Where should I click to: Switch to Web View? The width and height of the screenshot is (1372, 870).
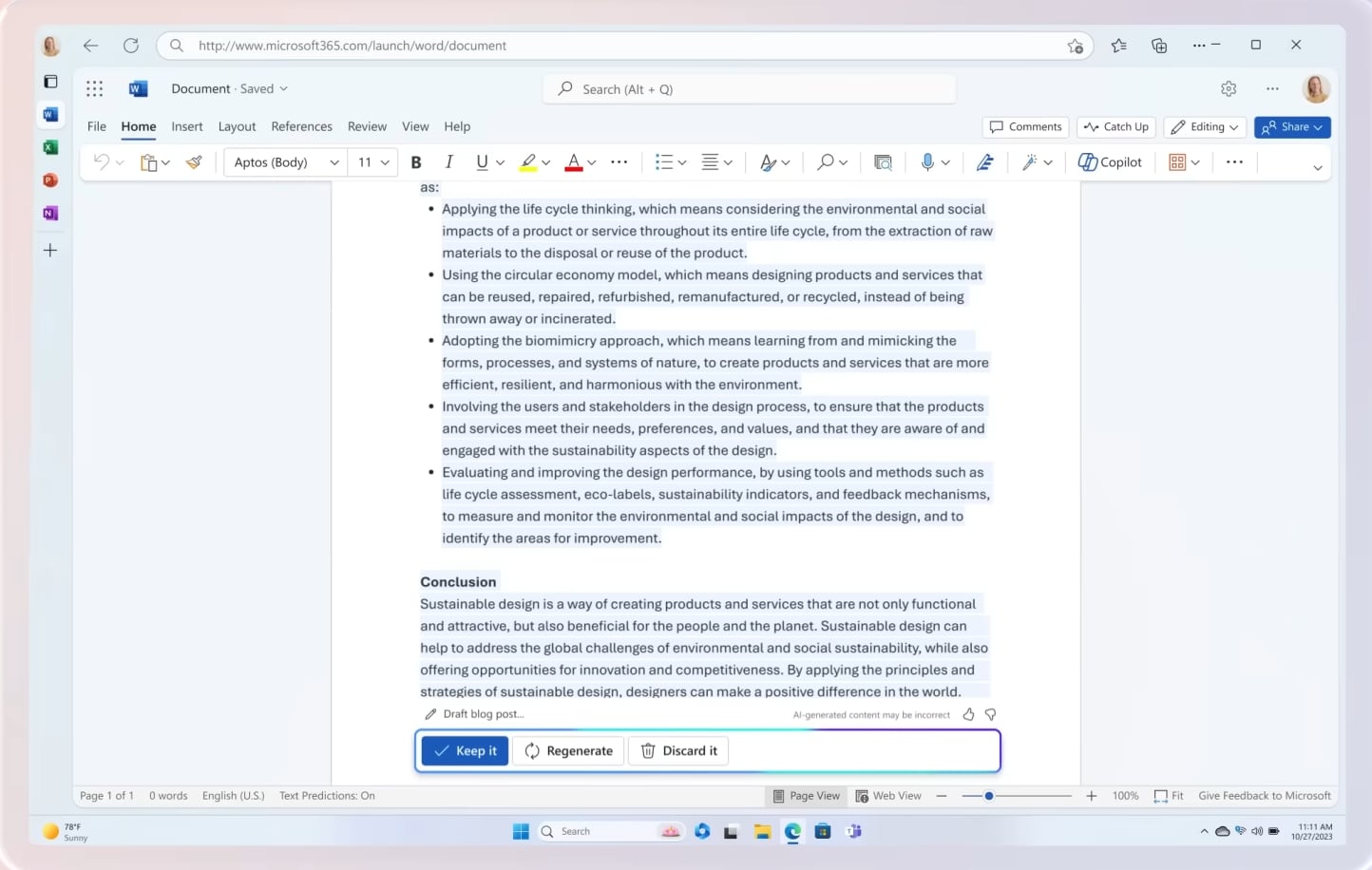pyautogui.click(x=888, y=796)
